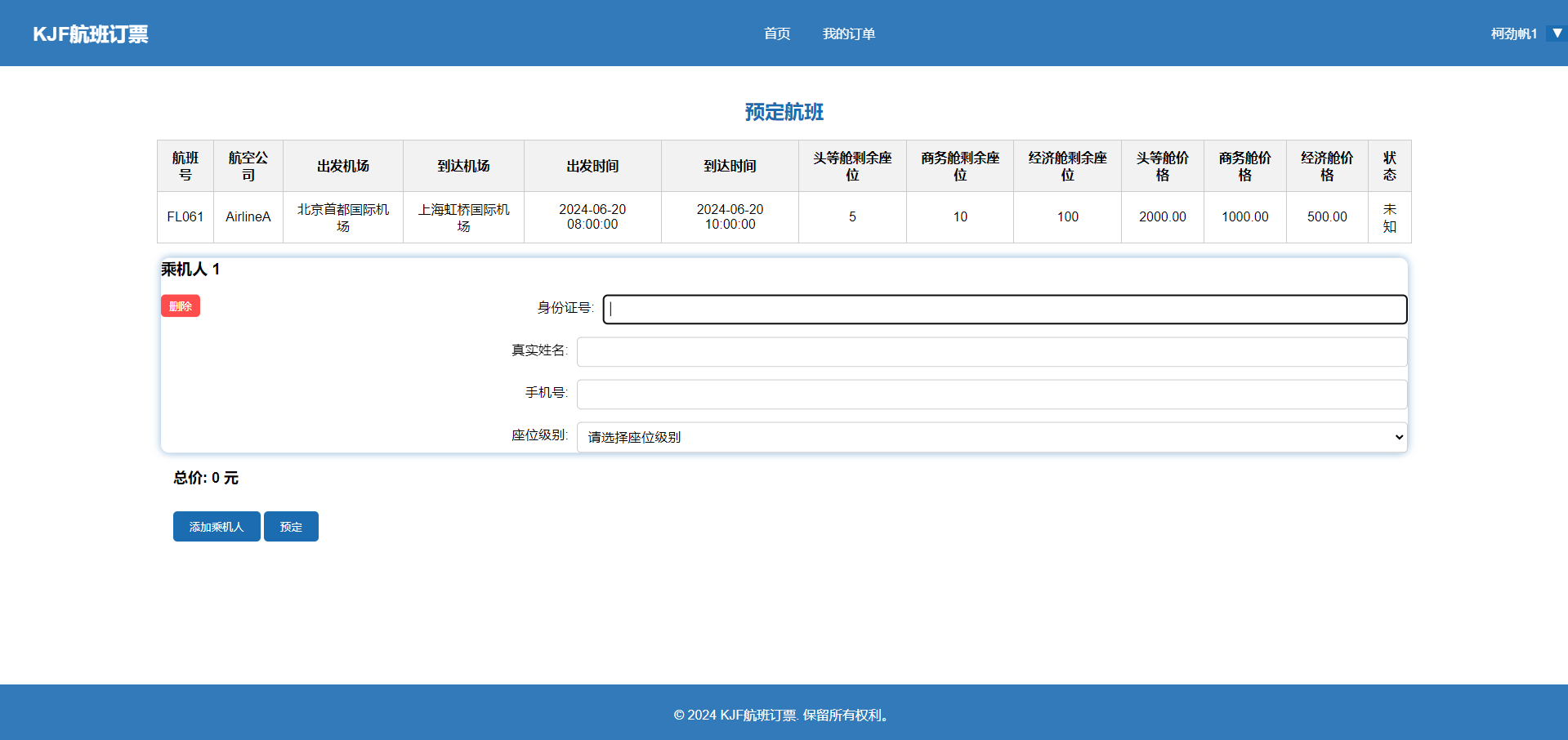Click the 2000.00 first class price cell
The image size is (1568, 740).
click(1162, 217)
